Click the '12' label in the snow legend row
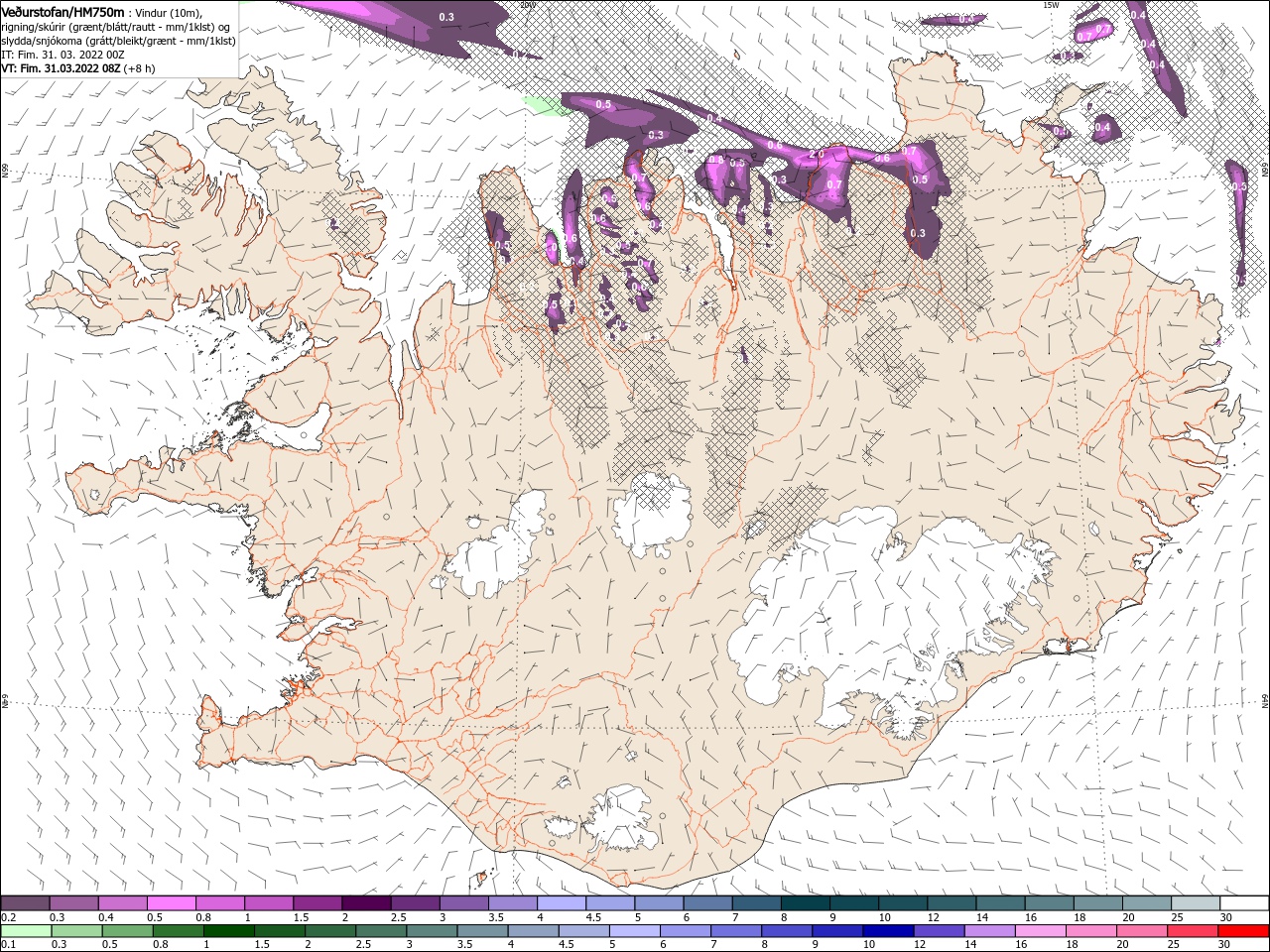 coord(934,917)
